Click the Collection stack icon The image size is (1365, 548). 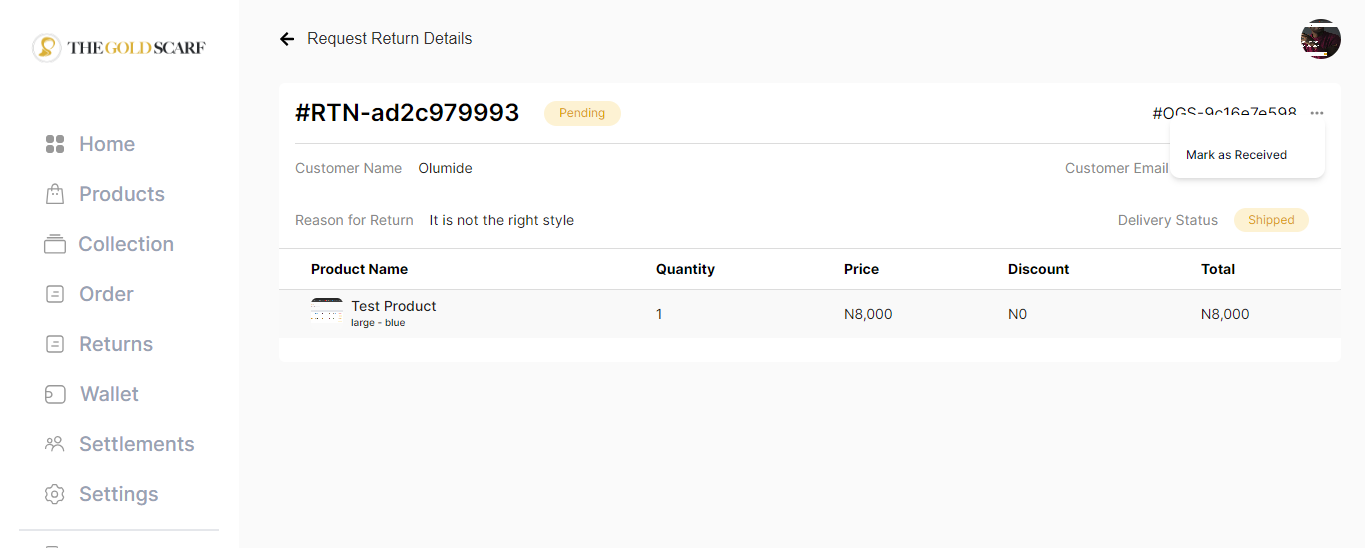(x=55, y=244)
